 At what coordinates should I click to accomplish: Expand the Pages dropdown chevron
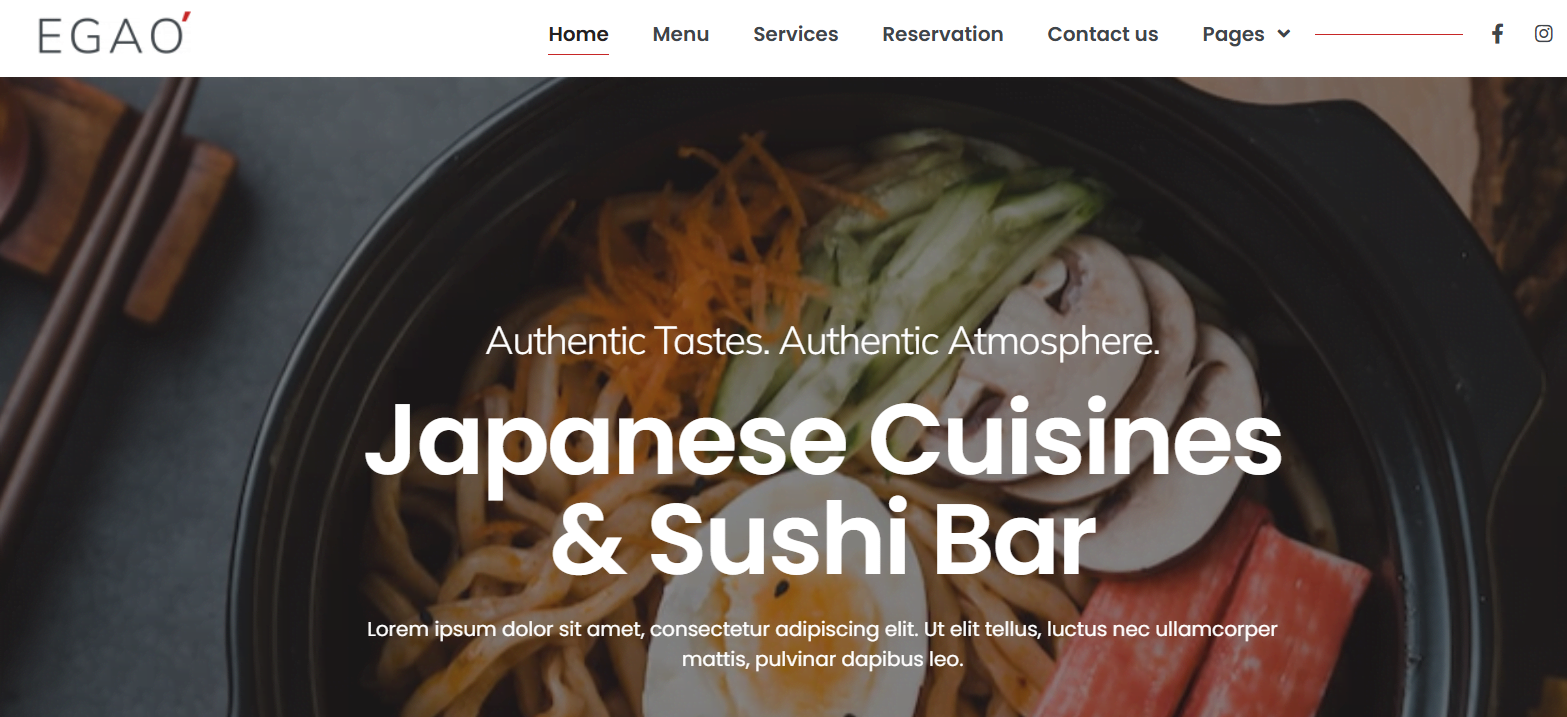(x=1284, y=34)
